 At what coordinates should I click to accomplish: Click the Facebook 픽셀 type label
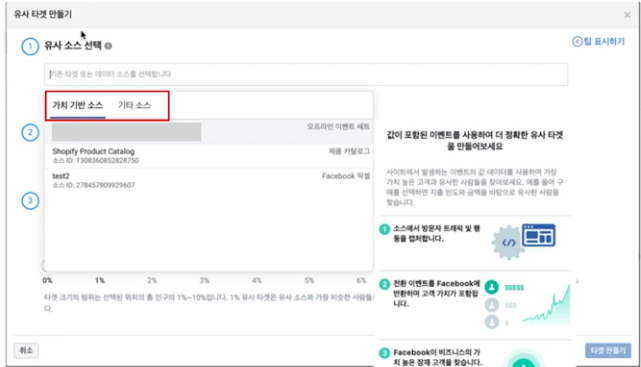click(346, 176)
